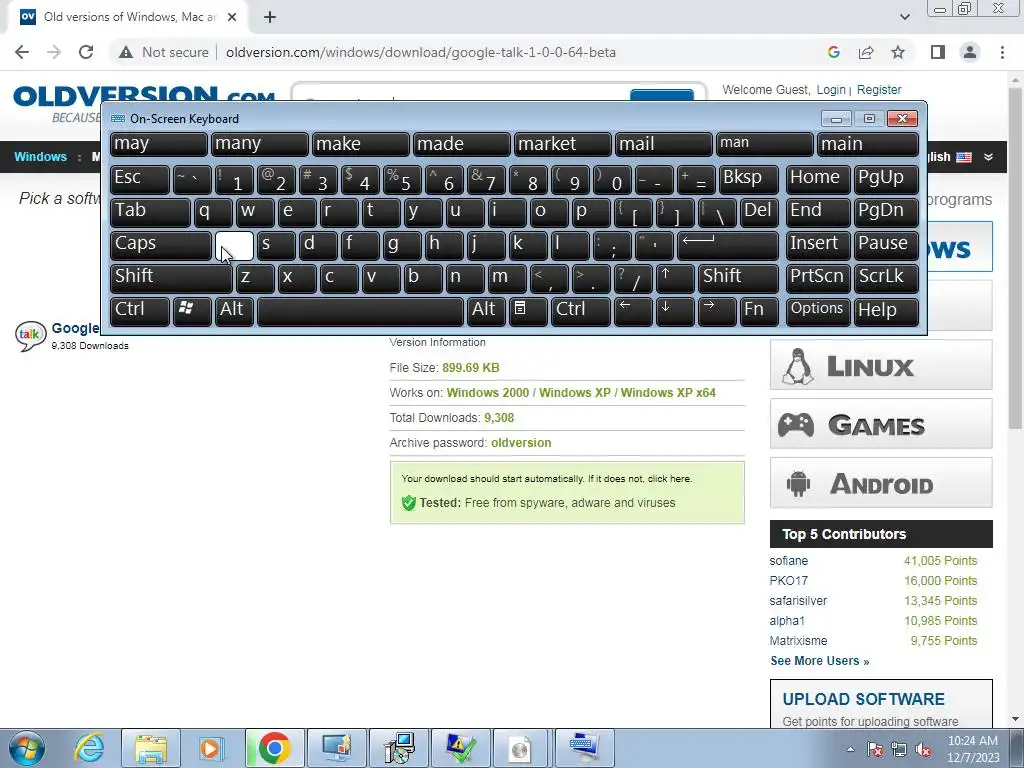
Task: Close the Old versions of Windows tab
Action: (x=232, y=18)
